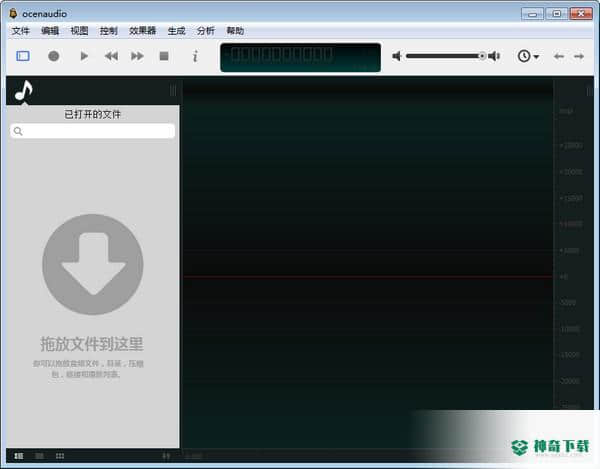
Task: Open the 编辑 menu
Action: (50, 31)
